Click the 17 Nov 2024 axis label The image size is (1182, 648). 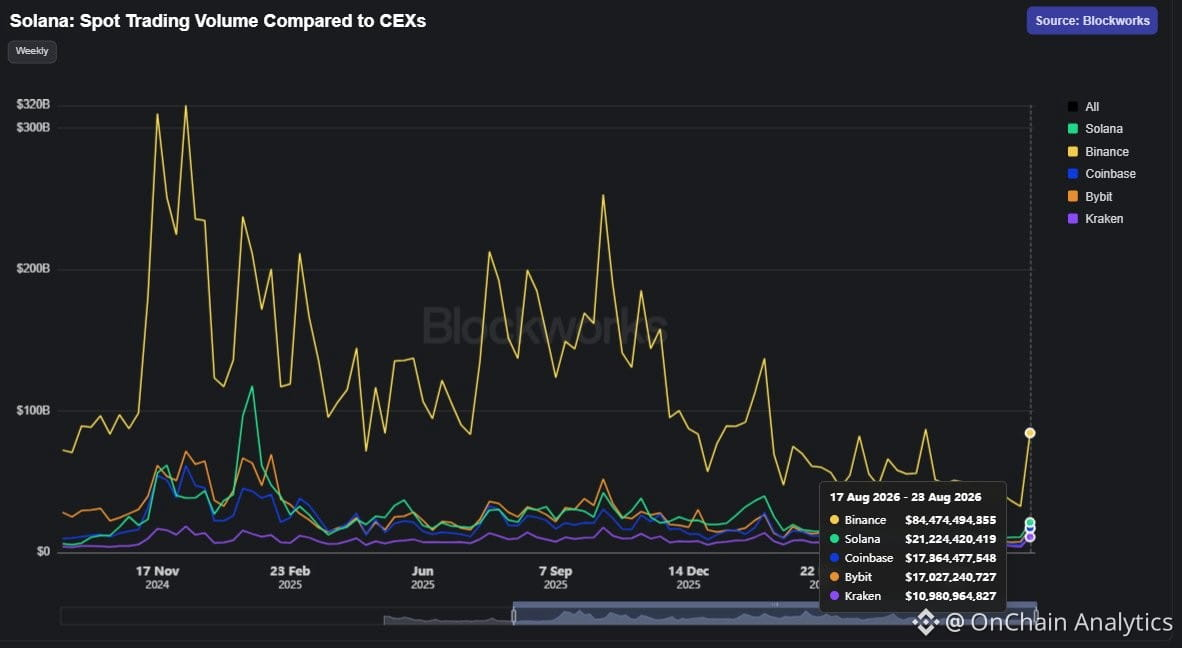(157, 577)
